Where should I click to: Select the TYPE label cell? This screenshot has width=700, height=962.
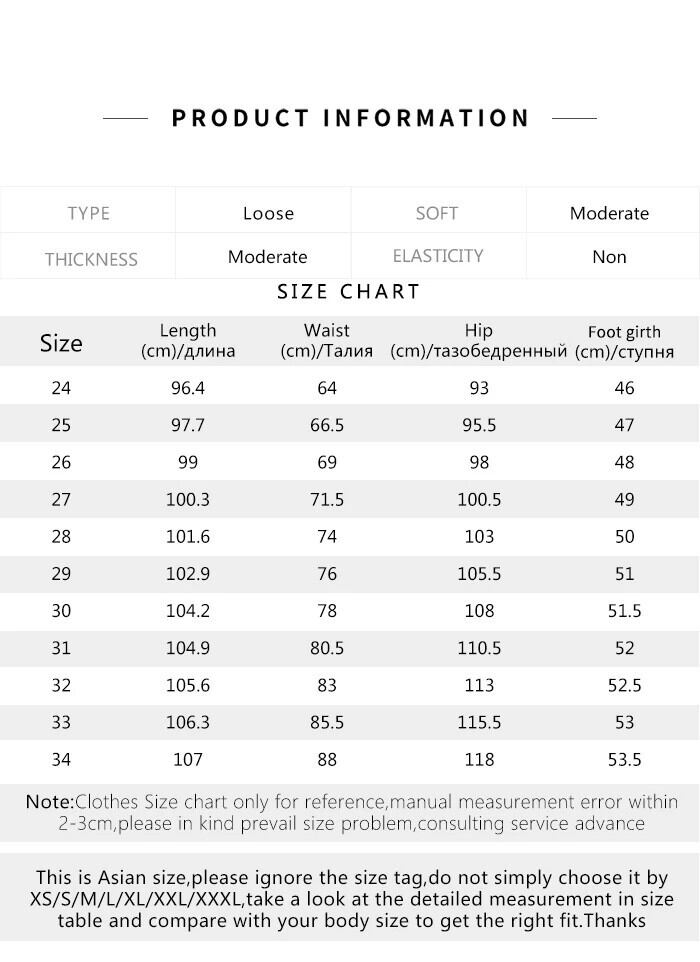pos(89,213)
